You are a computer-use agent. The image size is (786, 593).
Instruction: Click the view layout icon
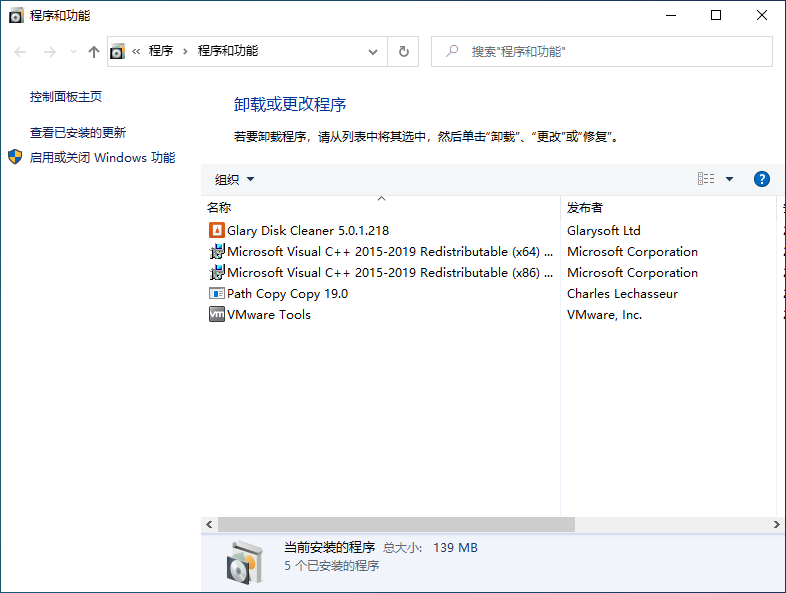[706, 178]
